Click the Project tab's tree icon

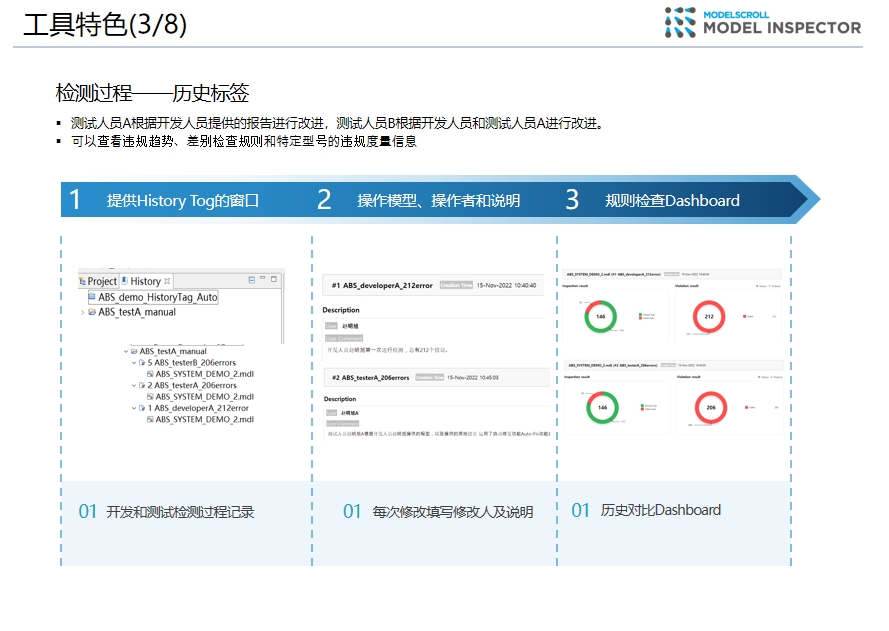click(83, 281)
